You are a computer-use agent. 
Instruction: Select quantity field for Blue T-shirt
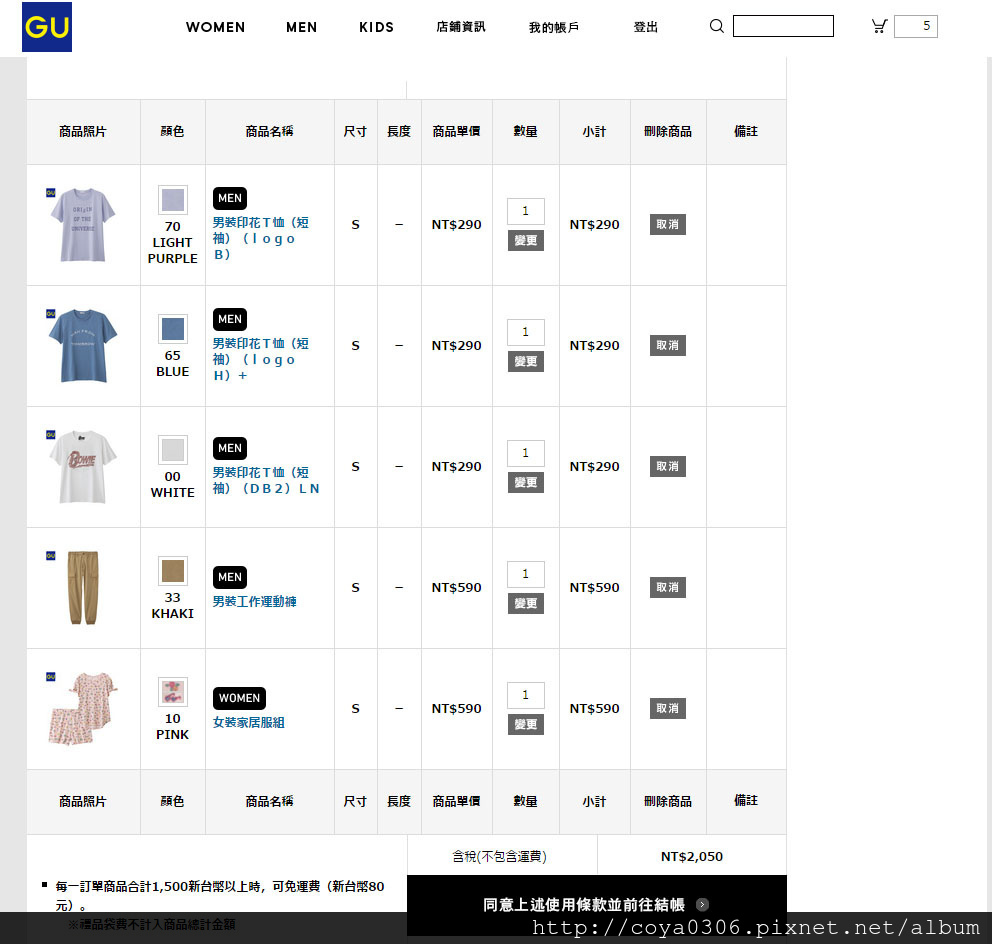pyautogui.click(x=526, y=332)
